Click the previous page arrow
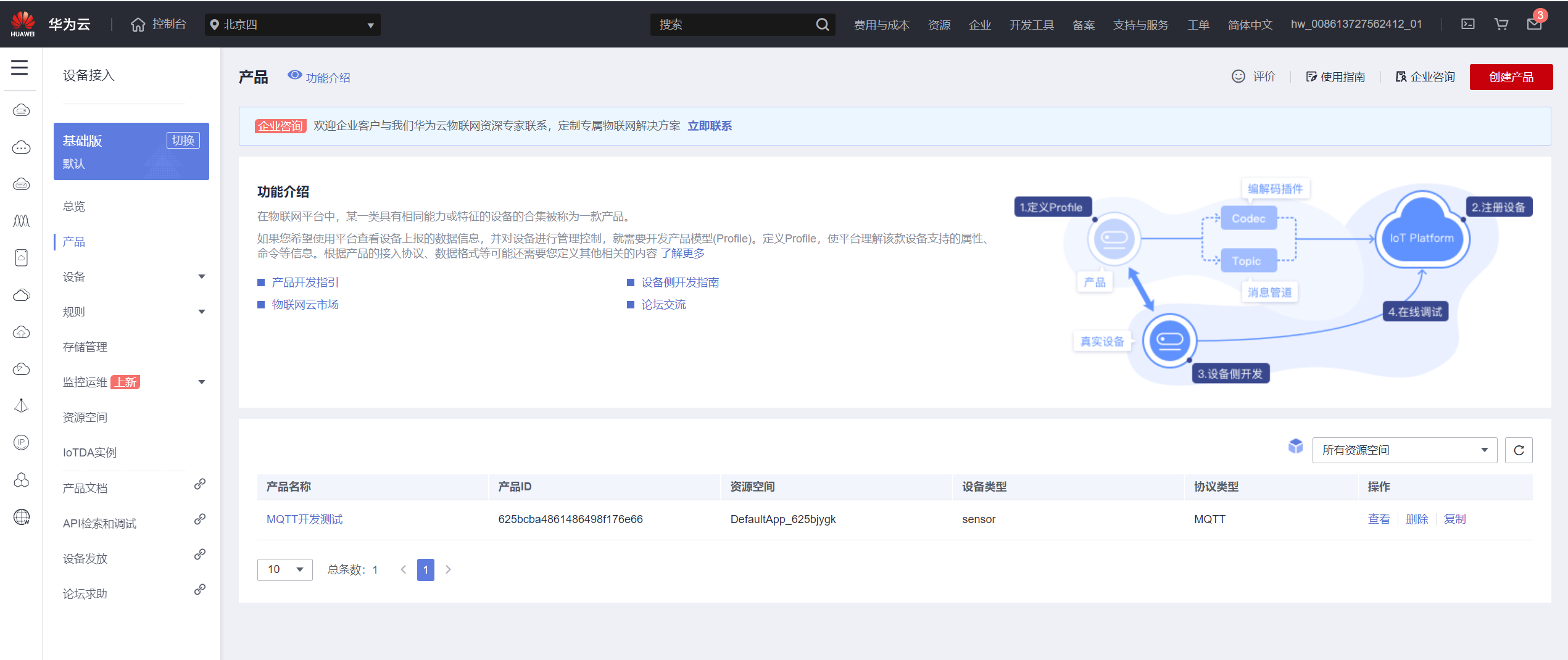The width and height of the screenshot is (1568, 660). (x=403, y=569)
